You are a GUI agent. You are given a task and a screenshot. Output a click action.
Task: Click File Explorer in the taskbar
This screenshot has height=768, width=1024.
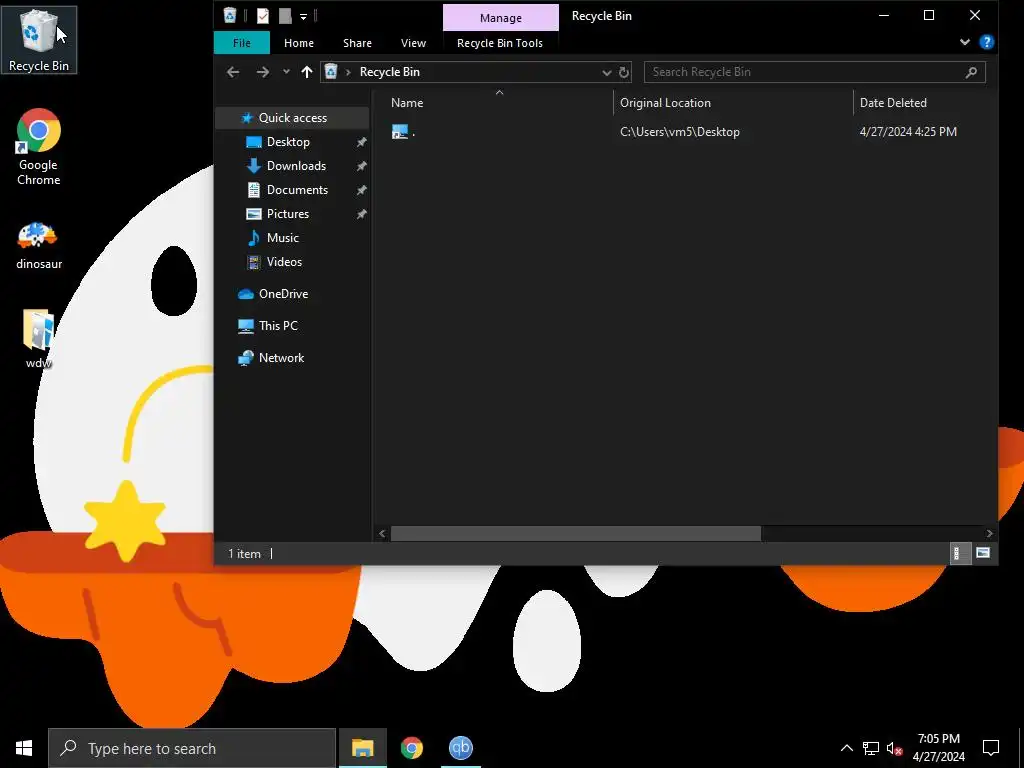coord(362,748)
